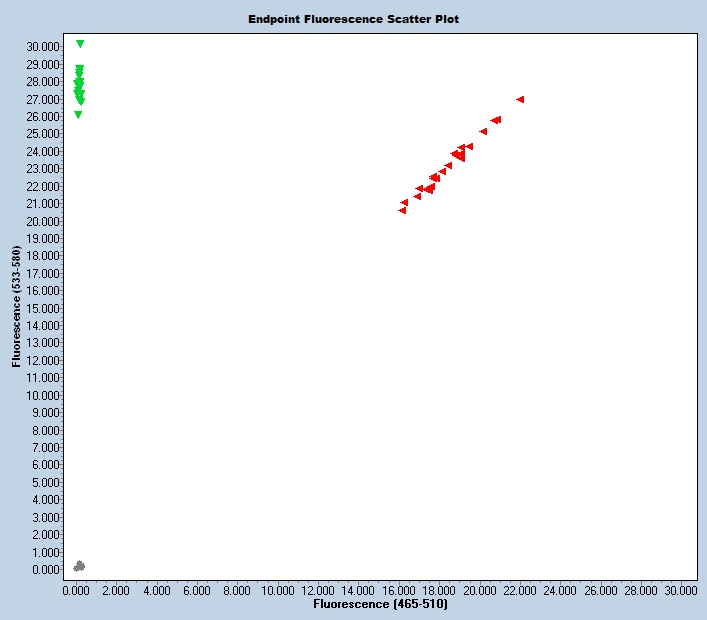Click the Fluorescence (533-580) y-axis label
The height and width of the screenshot is (620, 707).
click(17, 307)
